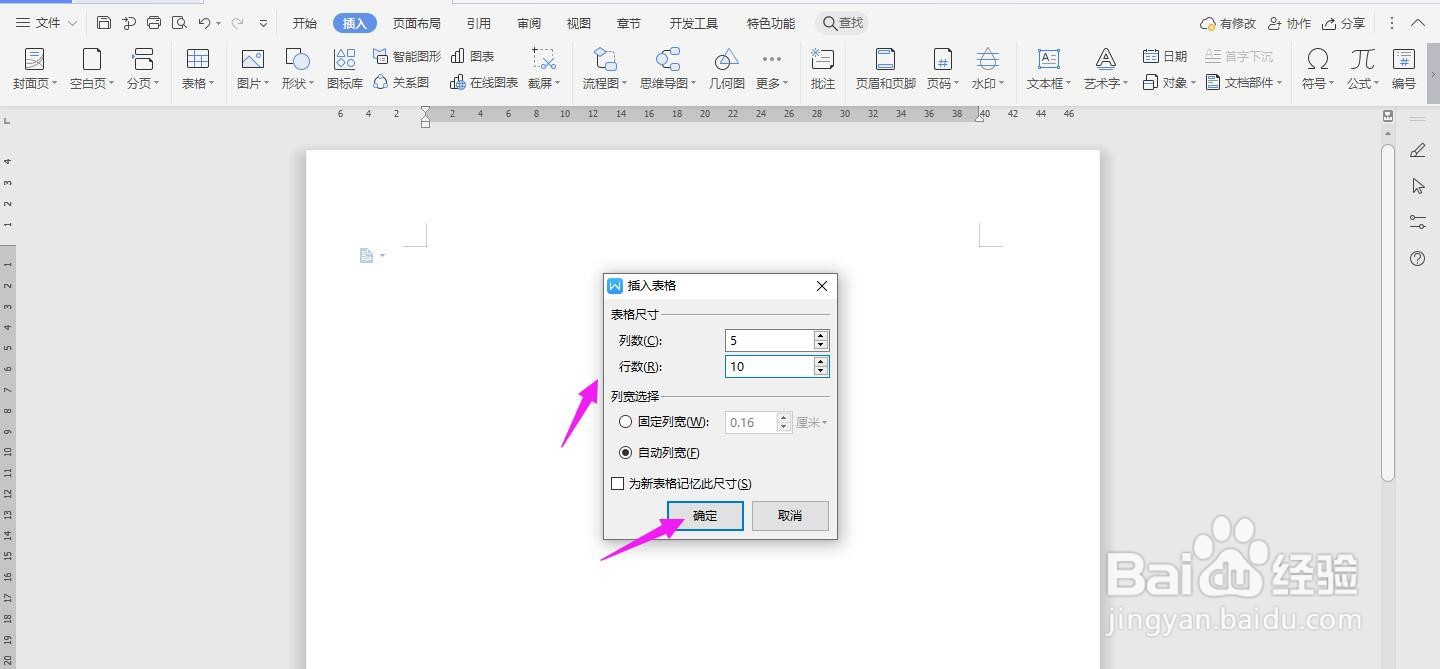Cancel the dialog with 取消

[x=790, y=516]
